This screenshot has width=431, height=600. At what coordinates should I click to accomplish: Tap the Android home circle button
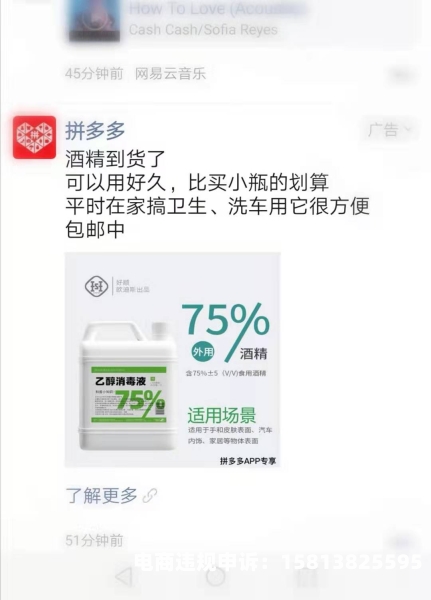(x=216, y=577)
